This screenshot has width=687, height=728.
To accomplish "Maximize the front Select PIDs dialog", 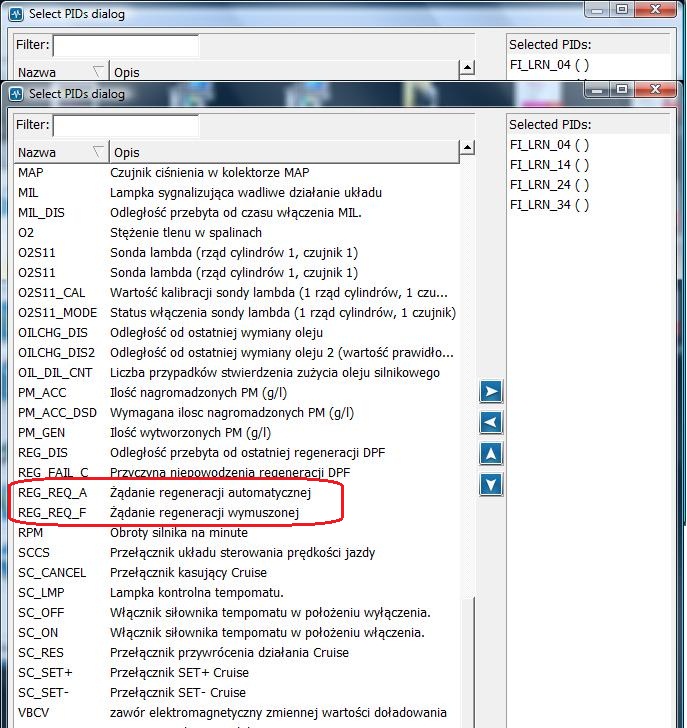I will click(621, 92).
